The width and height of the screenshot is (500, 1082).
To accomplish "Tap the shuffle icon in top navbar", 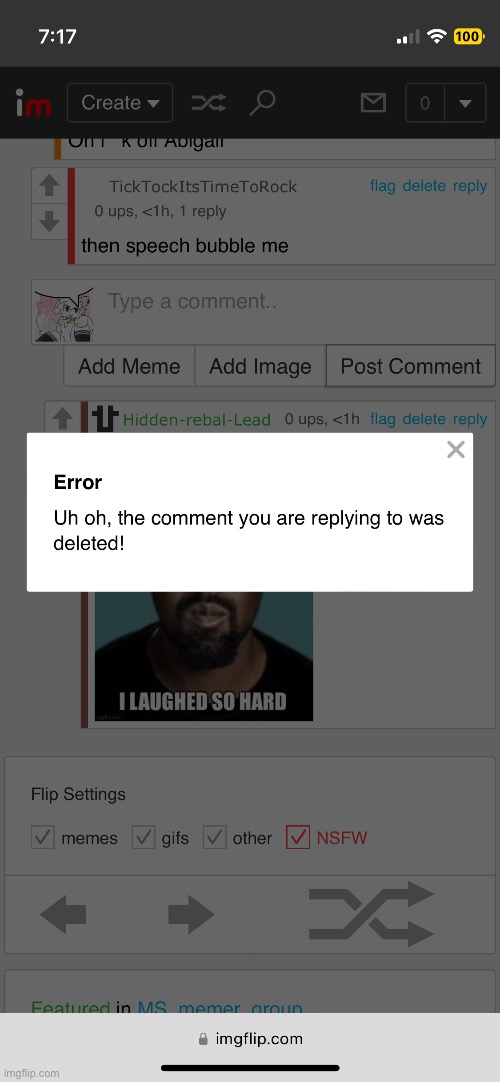I will [208, 103].
